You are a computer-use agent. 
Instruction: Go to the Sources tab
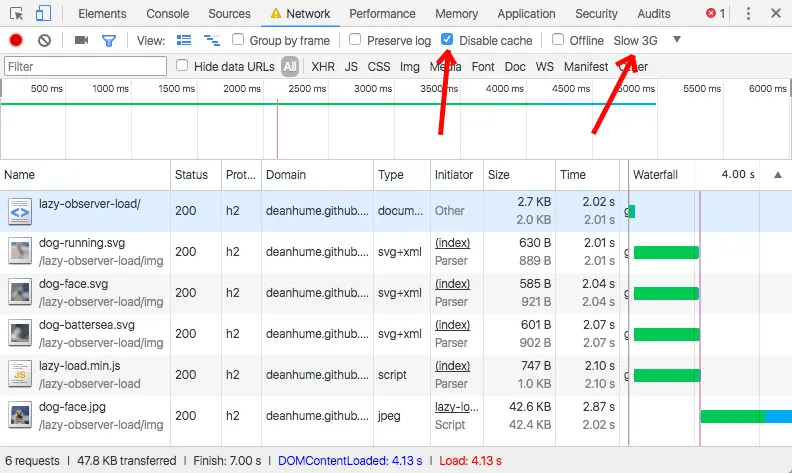tap(229, 14)
